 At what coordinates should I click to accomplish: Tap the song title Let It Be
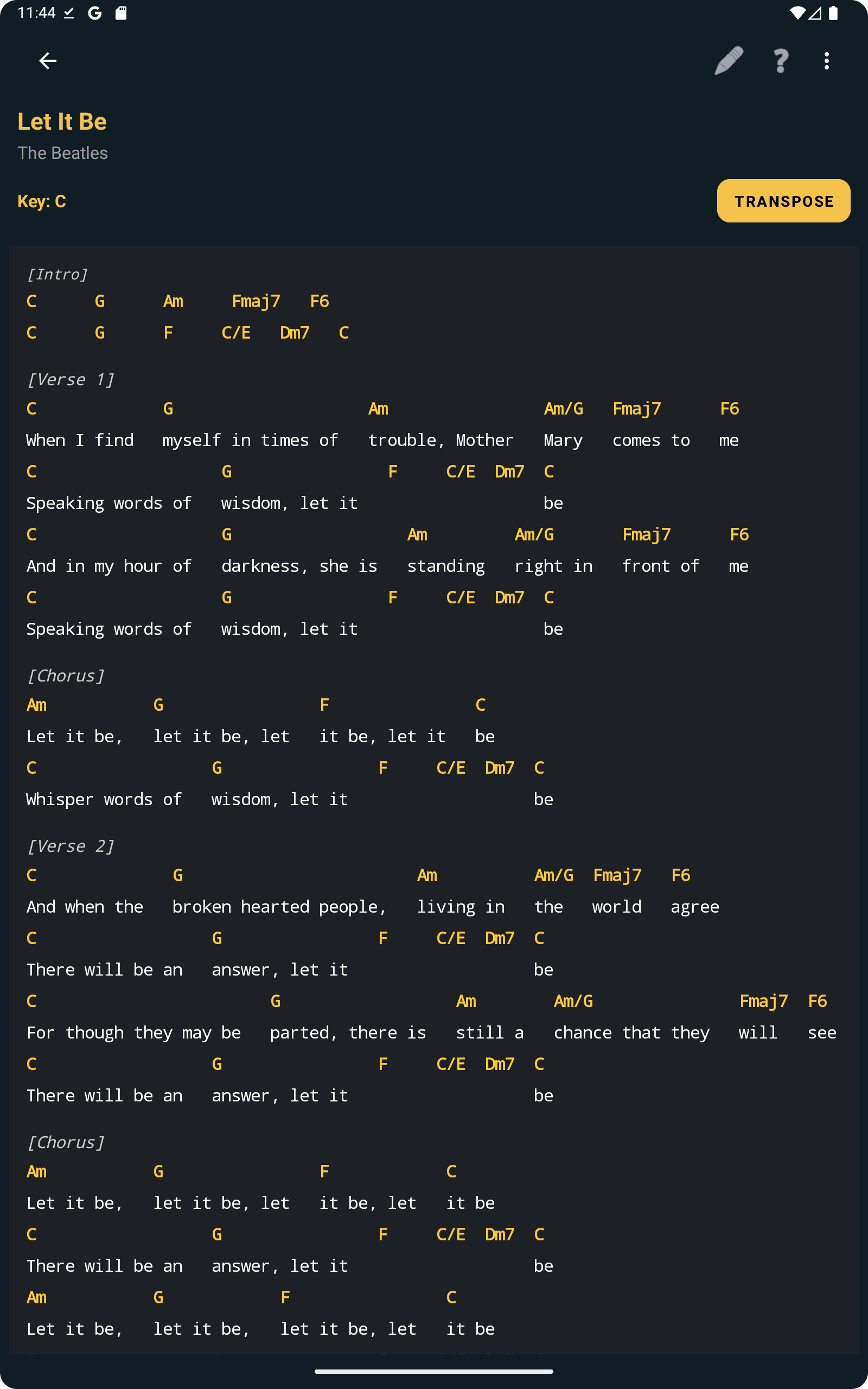click(62, 121)
